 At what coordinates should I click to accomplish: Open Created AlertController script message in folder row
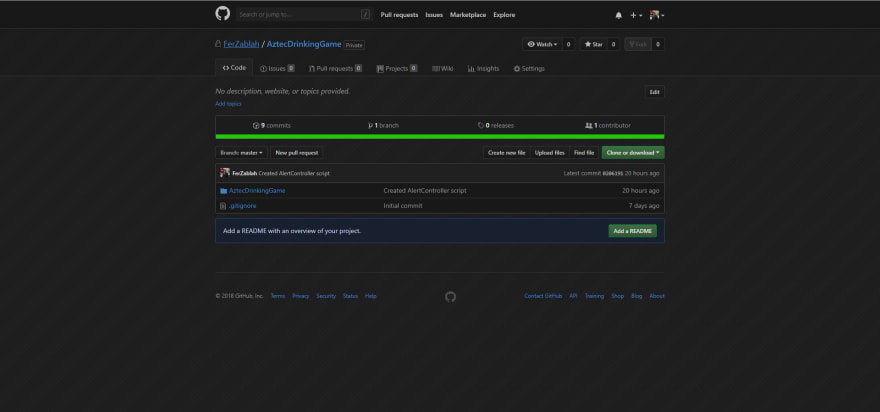tap(425, 191)
